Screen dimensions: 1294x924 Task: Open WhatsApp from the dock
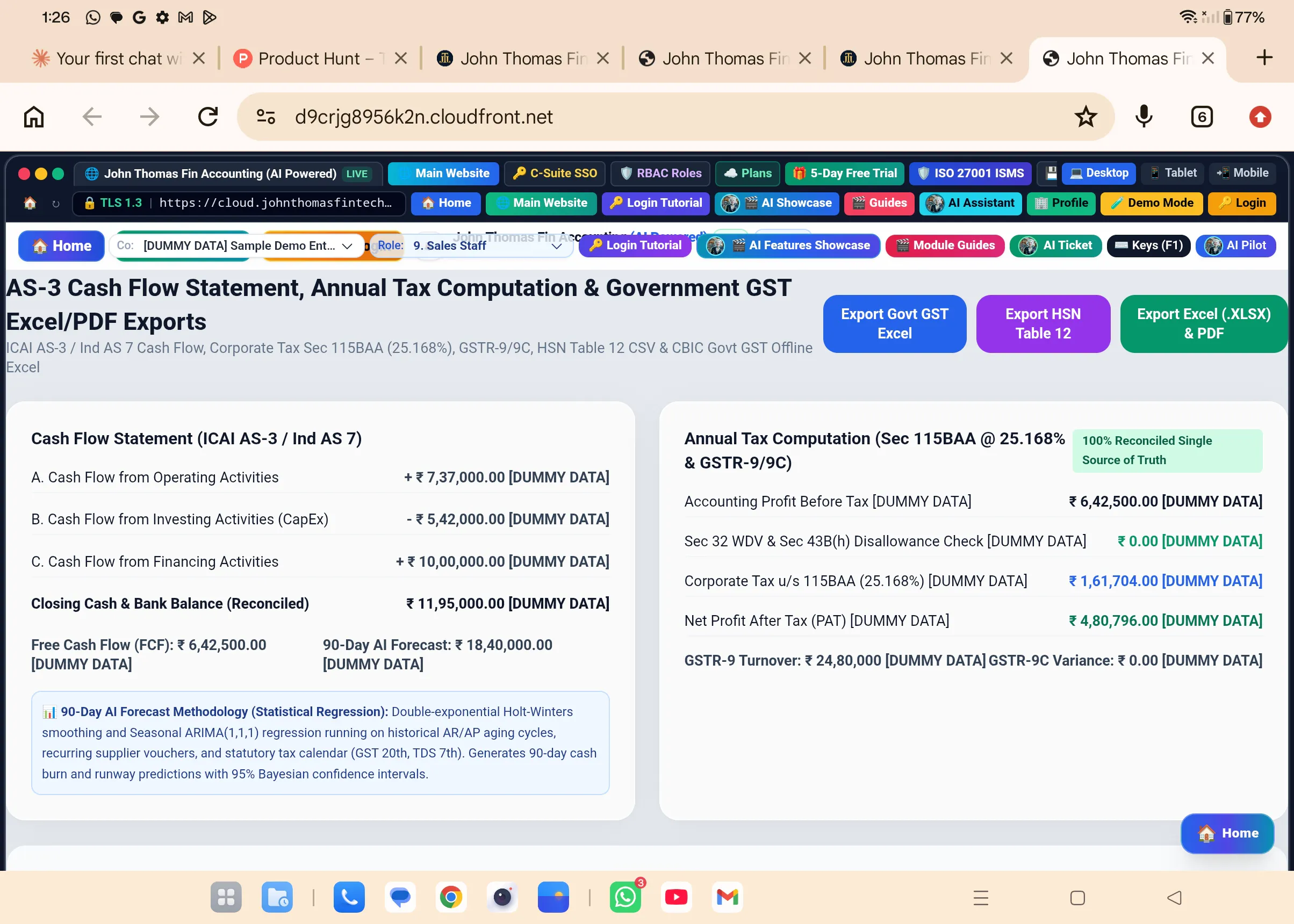tap(625, 897)
